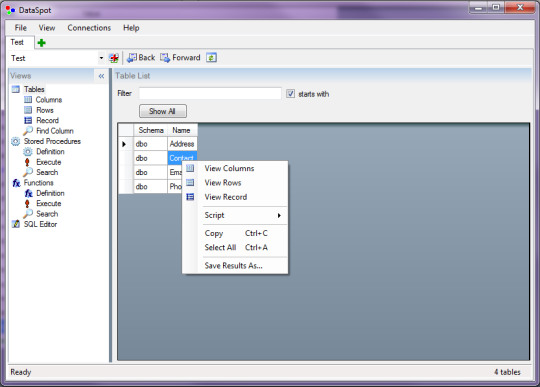
Task: Open the File menu
Action: click(21, 28)
